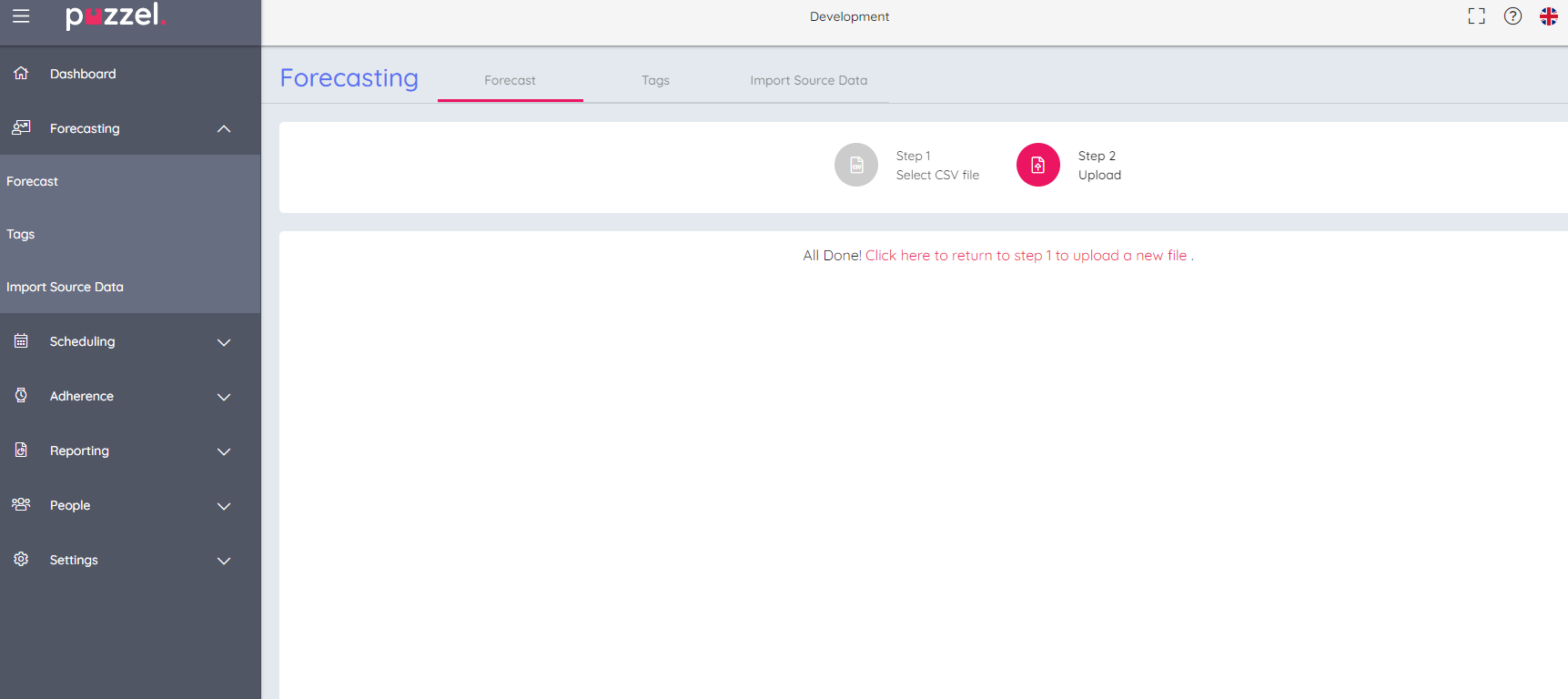1568x699 pixels.
Task: Switch to the Tags tab
Action: [x=655, y=80]
